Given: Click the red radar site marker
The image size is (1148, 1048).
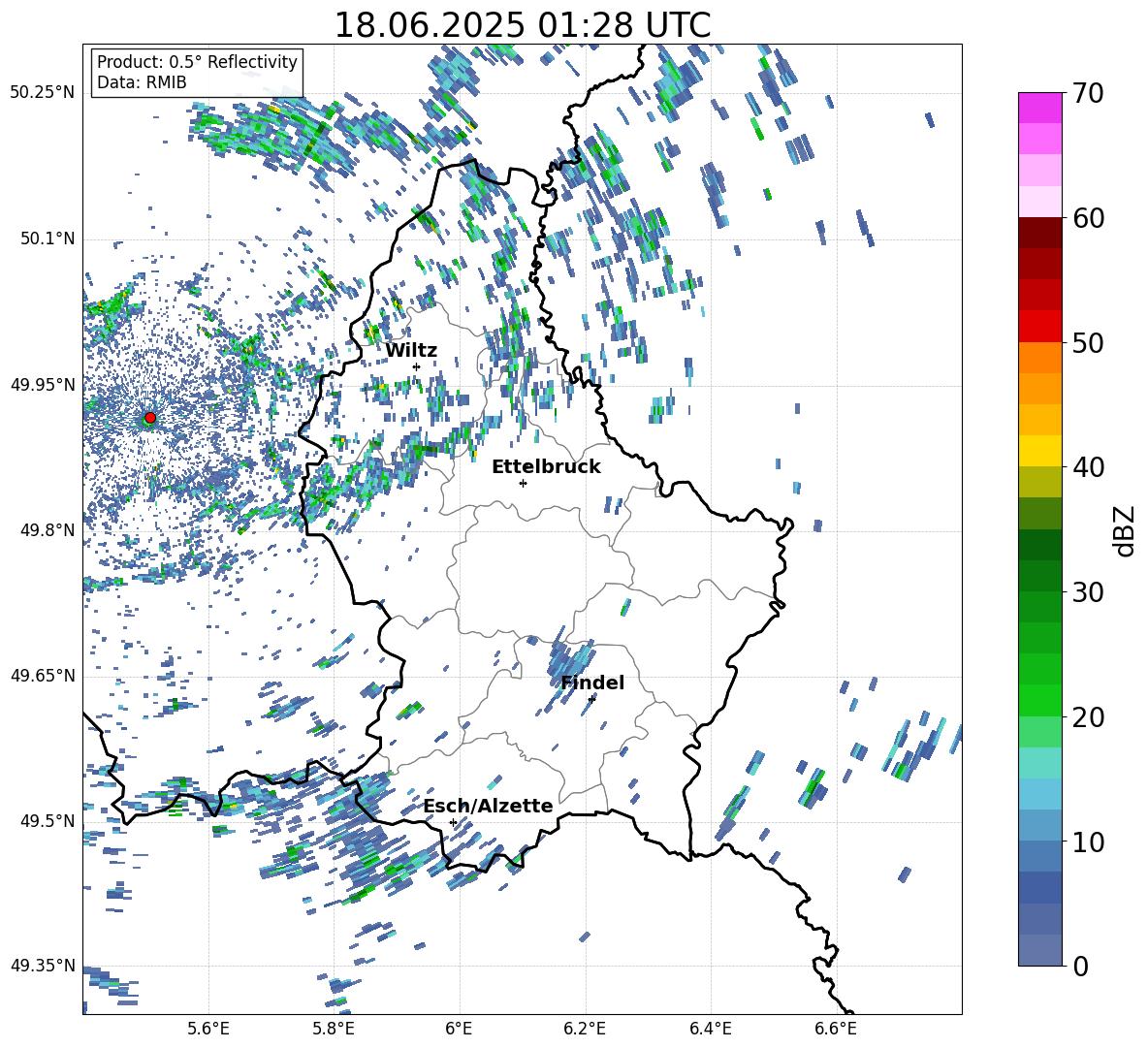Looking at the screenshot, I should pos(150,418).
